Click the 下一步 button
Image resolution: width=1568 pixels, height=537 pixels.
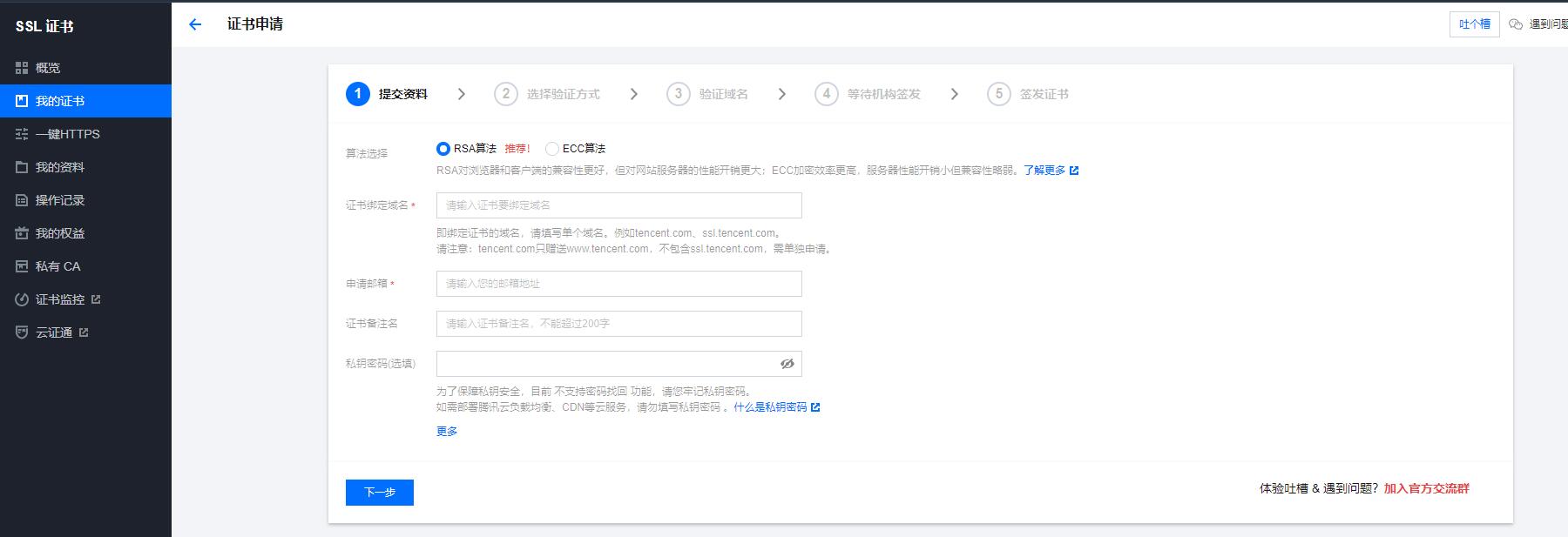click(380, 493)
